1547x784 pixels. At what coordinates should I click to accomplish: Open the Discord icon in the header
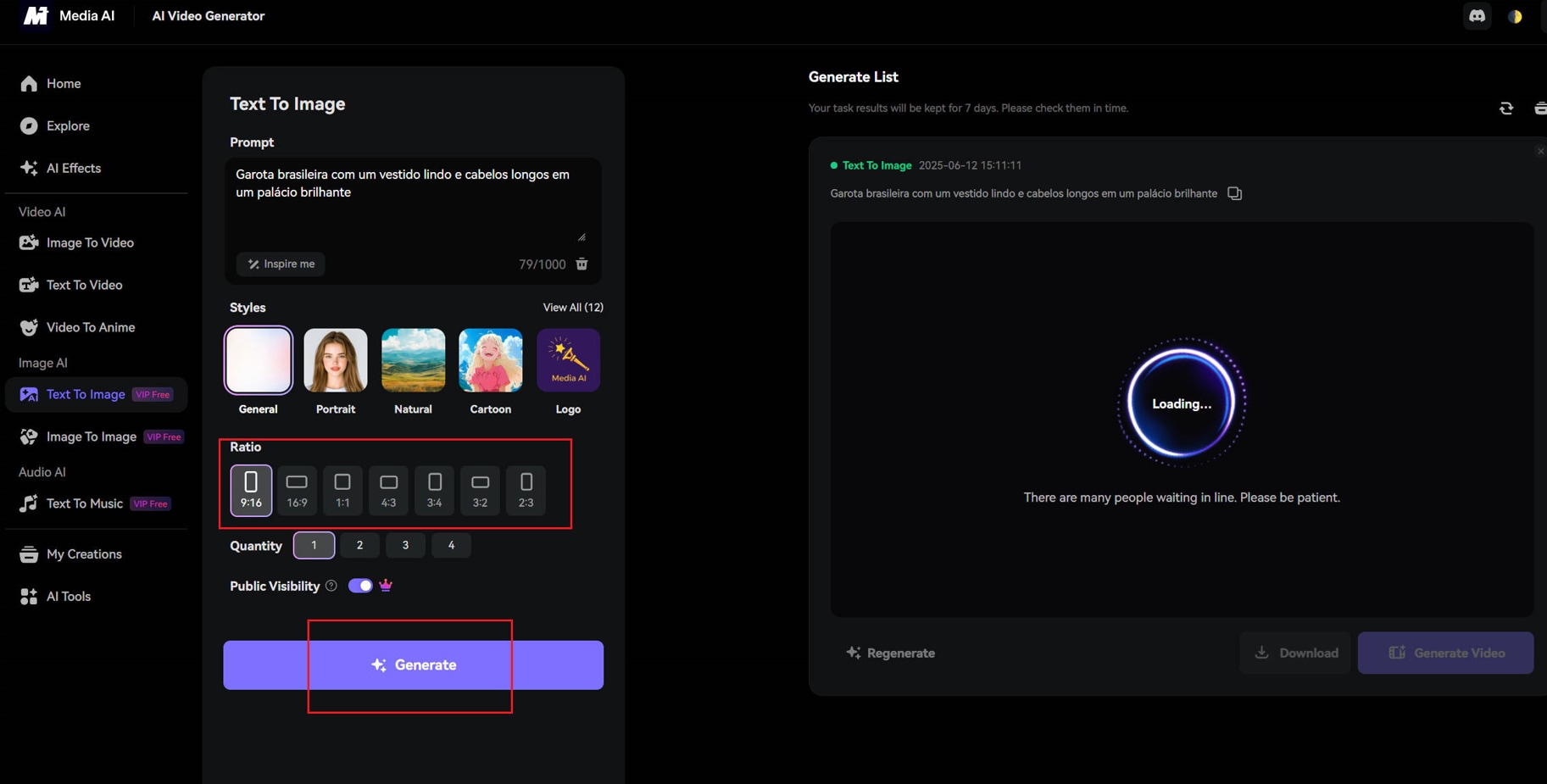[1477, 16]
